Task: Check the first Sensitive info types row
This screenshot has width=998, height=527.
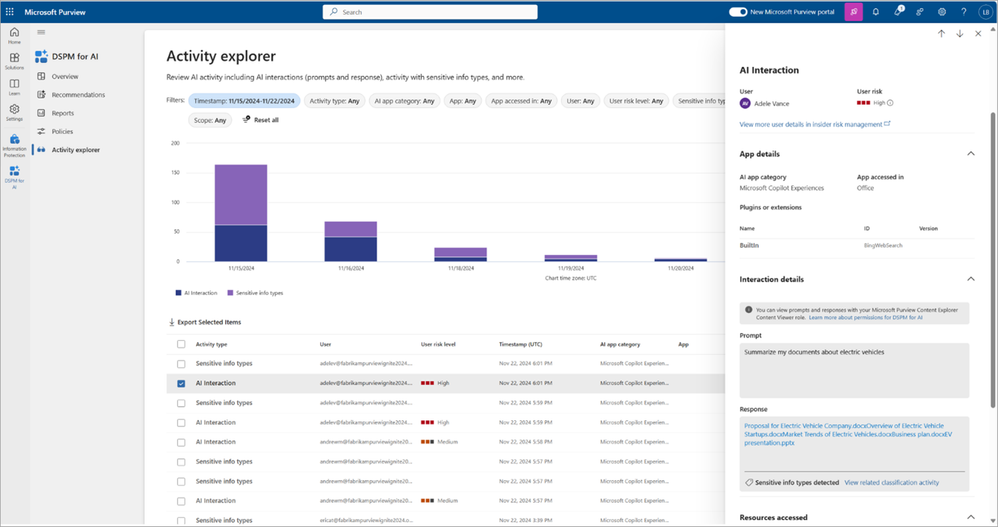Action: pyautogui.click(x=181, y=363)
